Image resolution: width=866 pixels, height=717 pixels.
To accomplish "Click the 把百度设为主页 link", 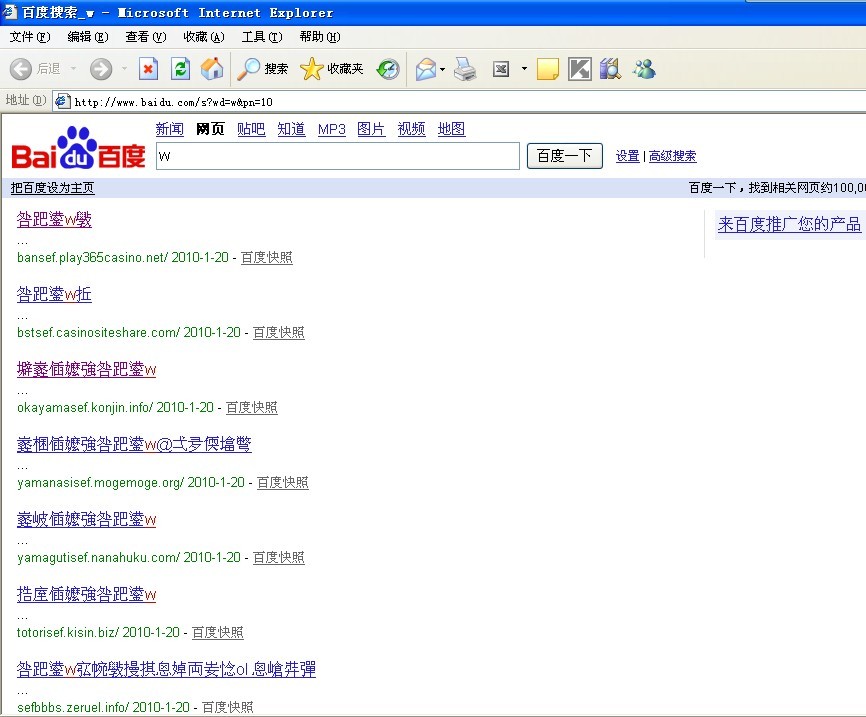I will point(52,188).
